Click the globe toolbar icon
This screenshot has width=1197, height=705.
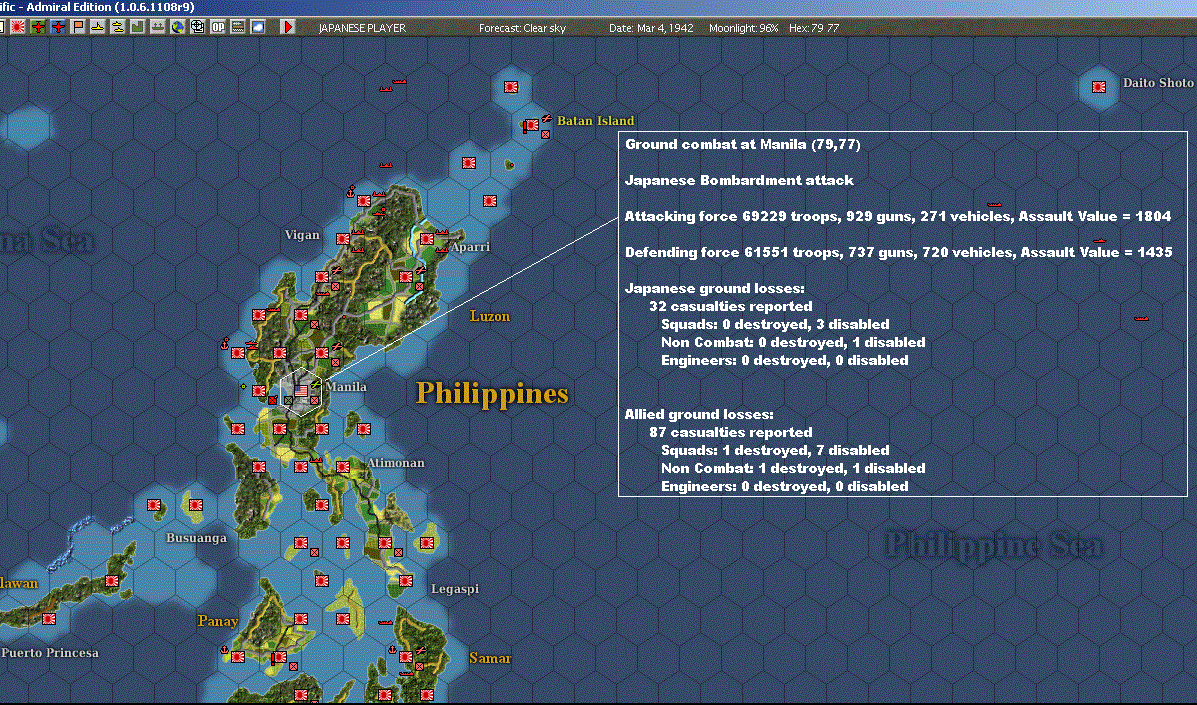click(177, 27)
